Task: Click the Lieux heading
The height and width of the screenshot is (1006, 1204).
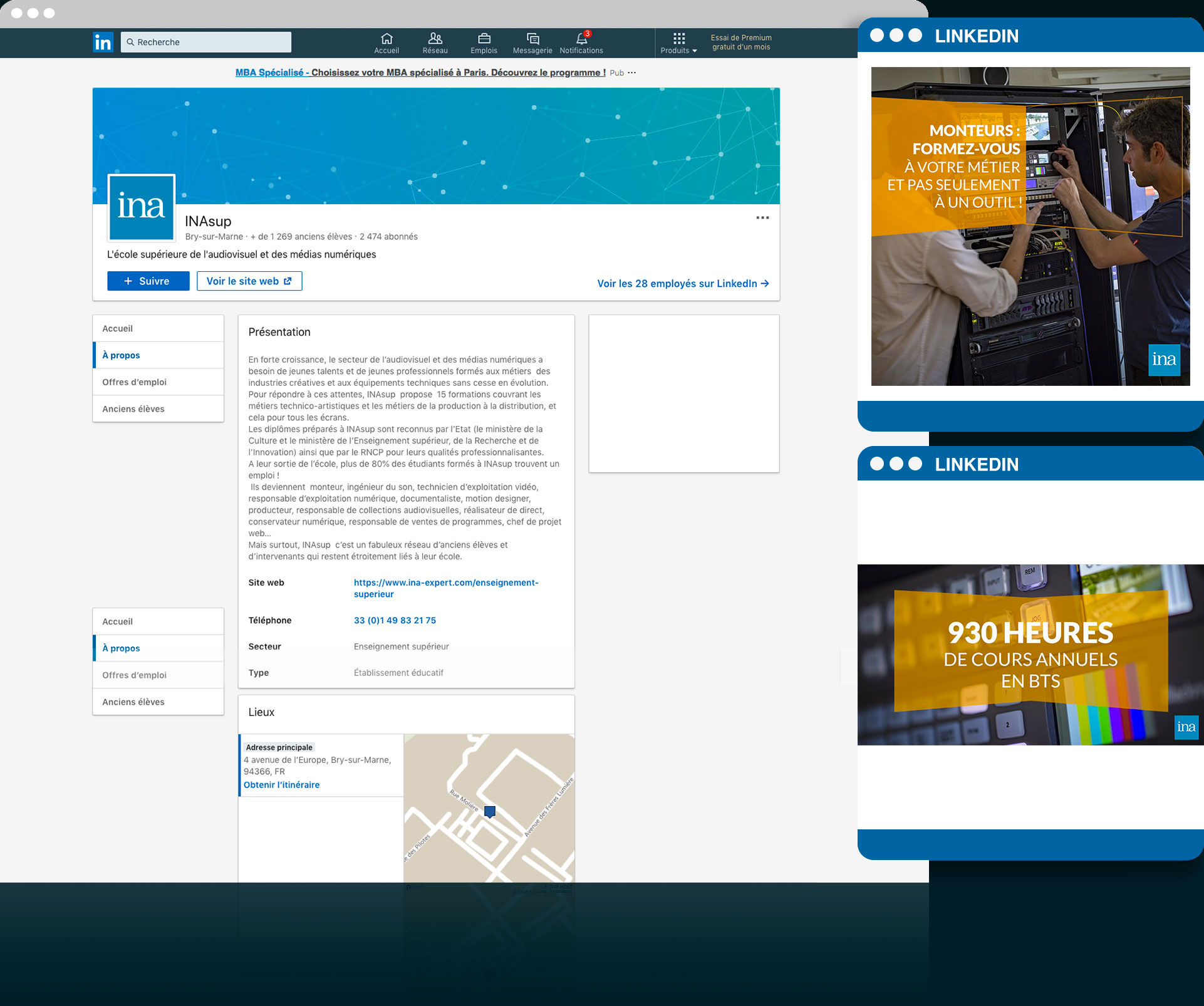Action: (261, 712)
